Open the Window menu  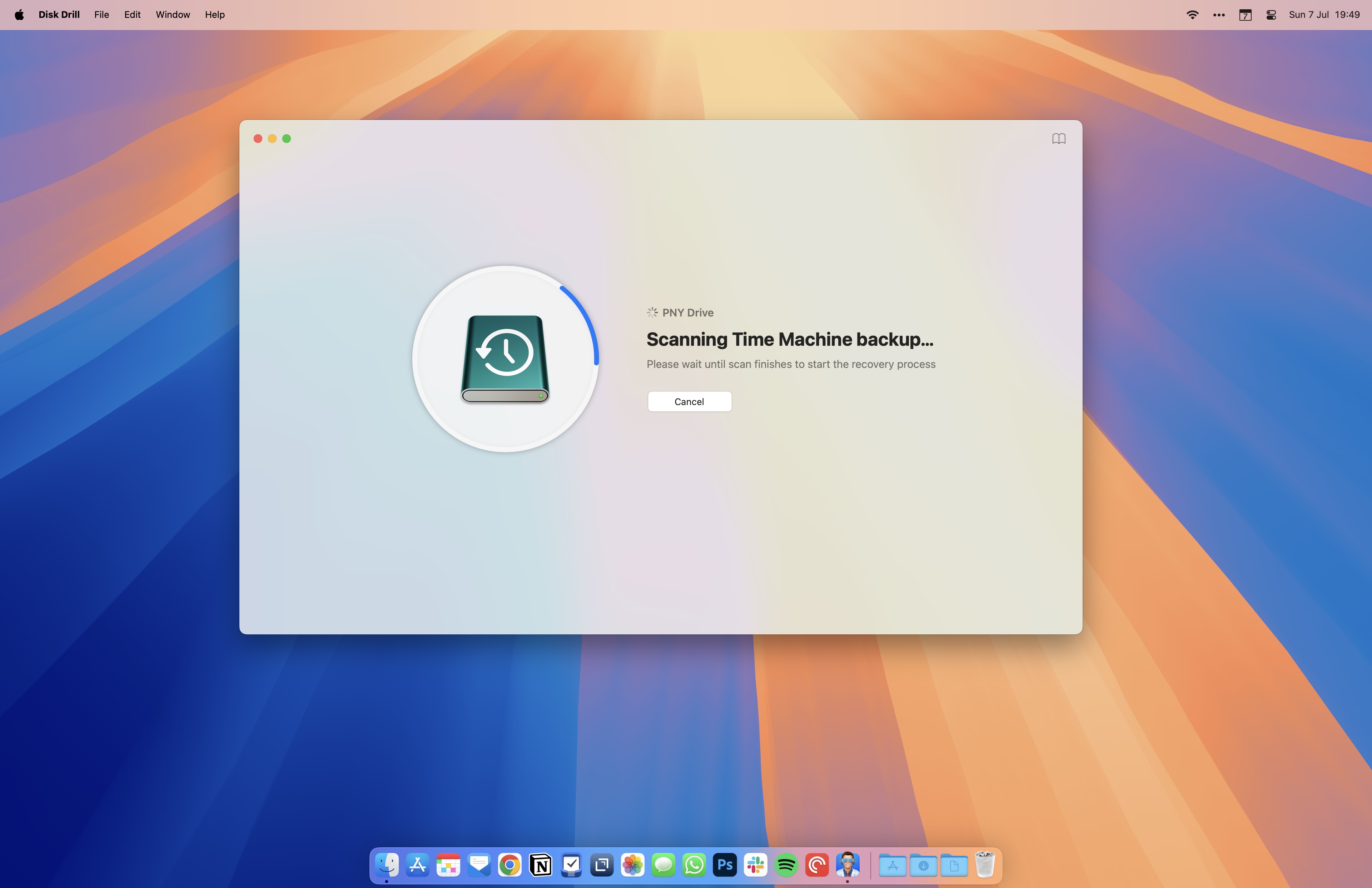[172, 14]
